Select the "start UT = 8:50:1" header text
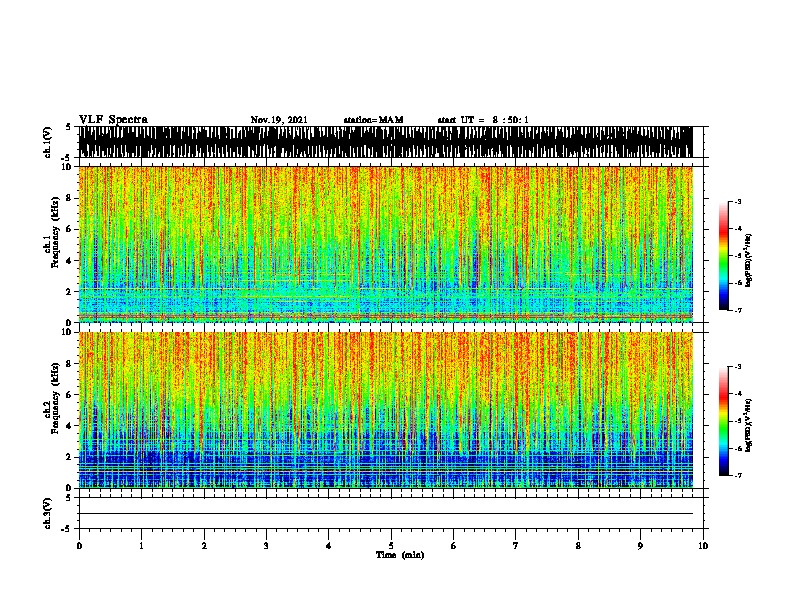792x612 pixels. click(483, 120)
